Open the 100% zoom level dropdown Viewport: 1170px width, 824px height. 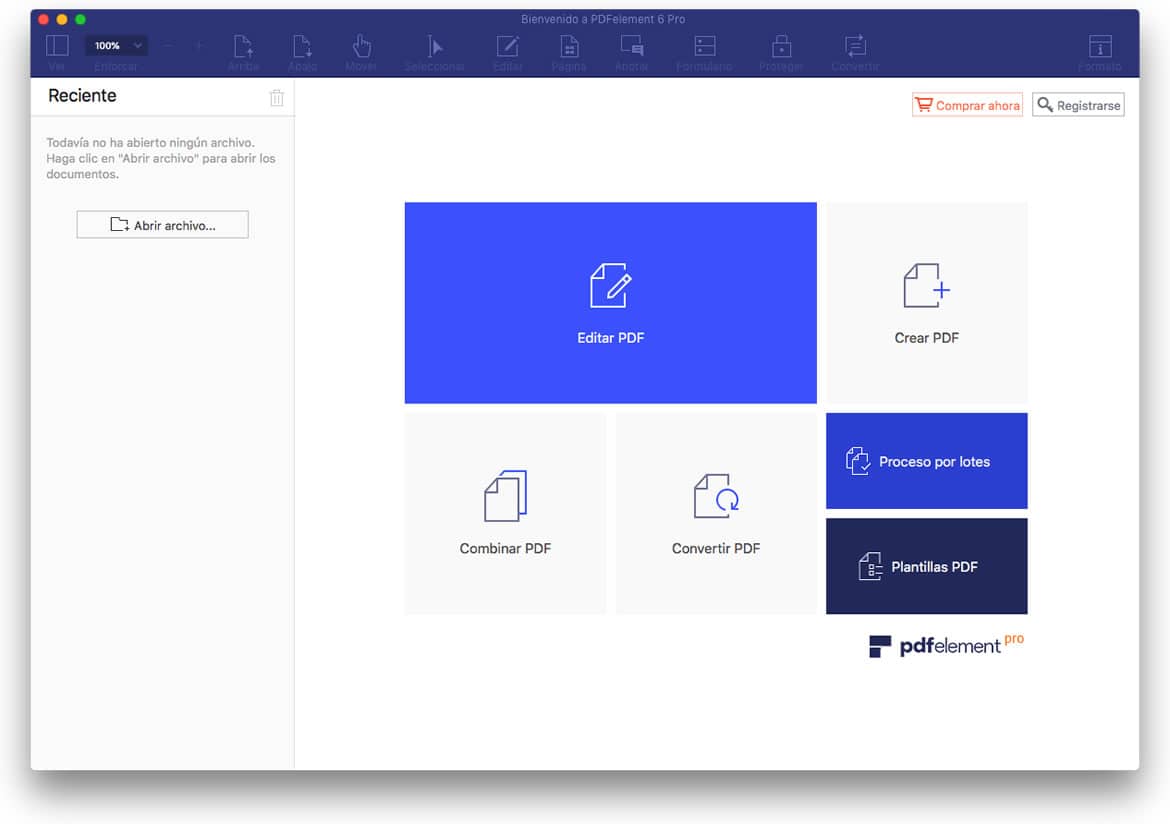point(117,46)
